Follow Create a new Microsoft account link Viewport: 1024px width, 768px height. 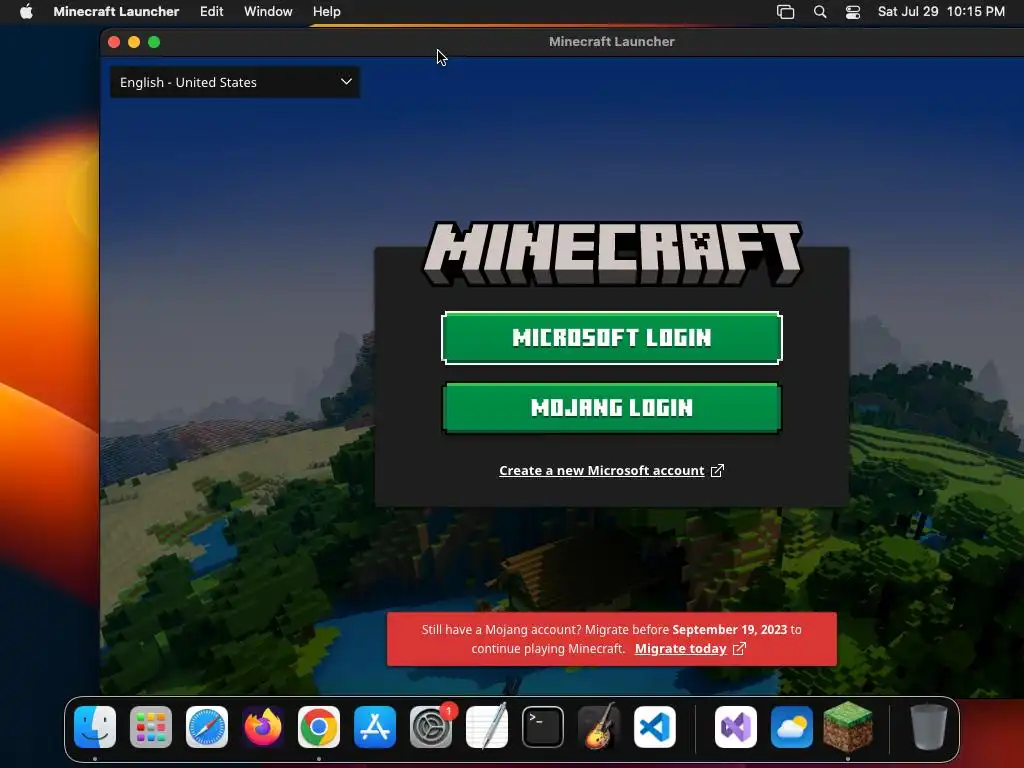(x=601, y=471)
